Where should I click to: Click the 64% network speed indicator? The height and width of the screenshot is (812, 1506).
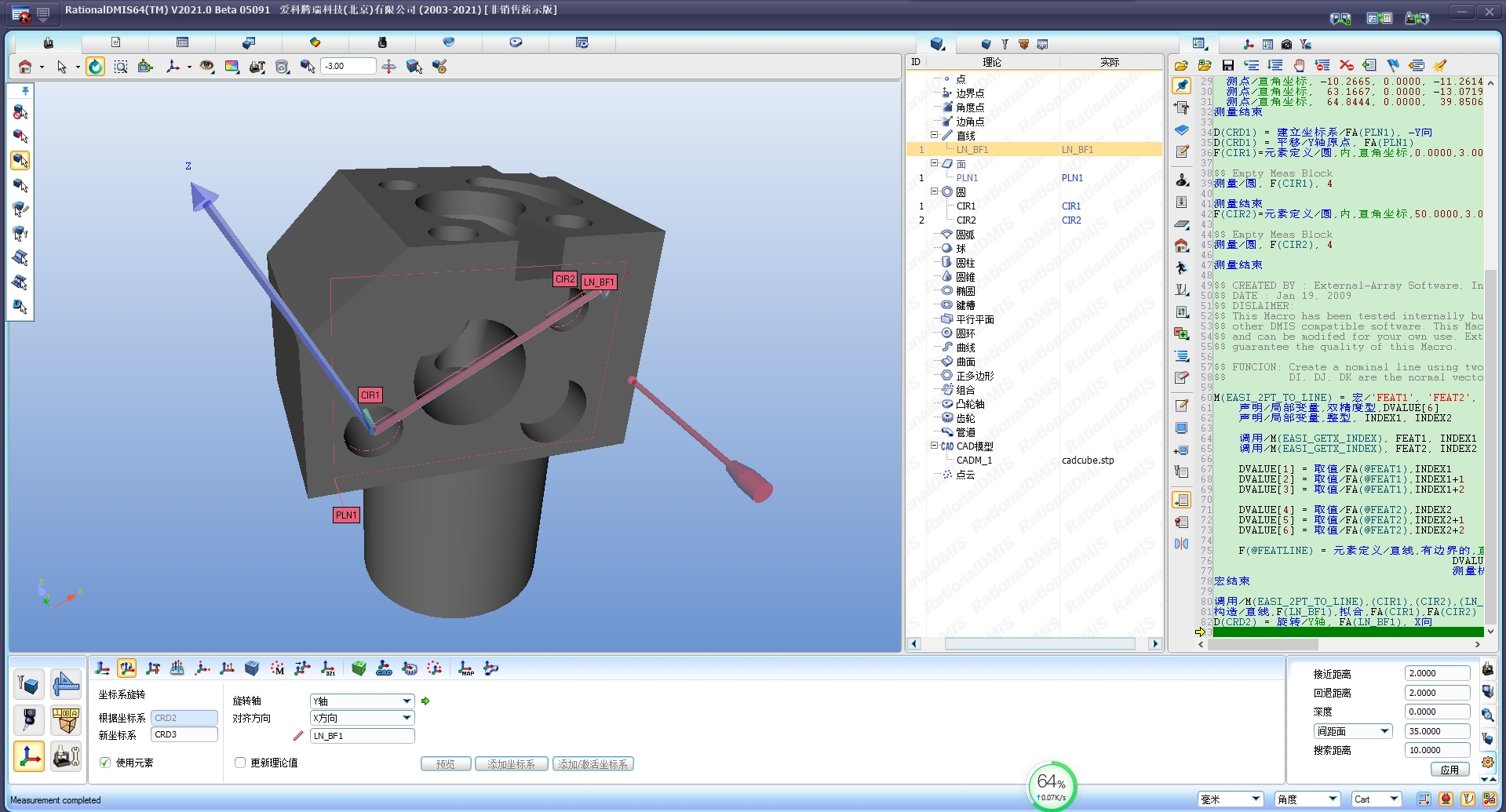coord(1052,785)
